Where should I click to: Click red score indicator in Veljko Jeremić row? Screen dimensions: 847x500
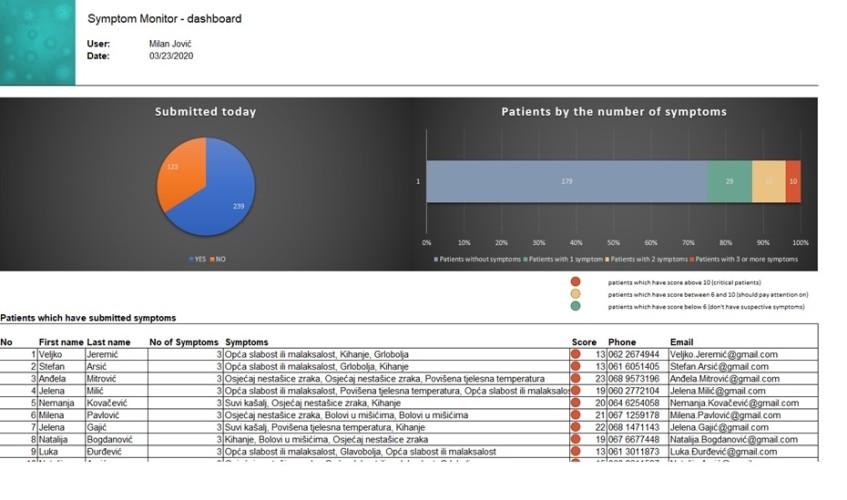[x=575, y=354]
